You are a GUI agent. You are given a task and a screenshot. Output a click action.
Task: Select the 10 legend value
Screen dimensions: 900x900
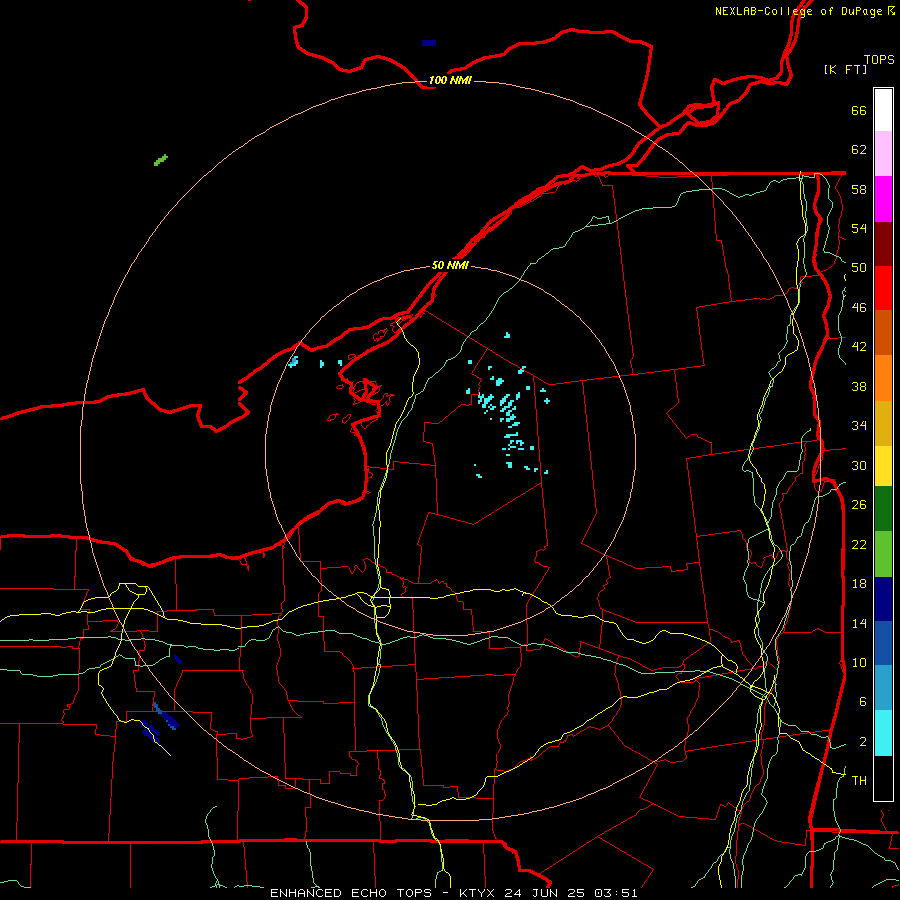[859, 662]
